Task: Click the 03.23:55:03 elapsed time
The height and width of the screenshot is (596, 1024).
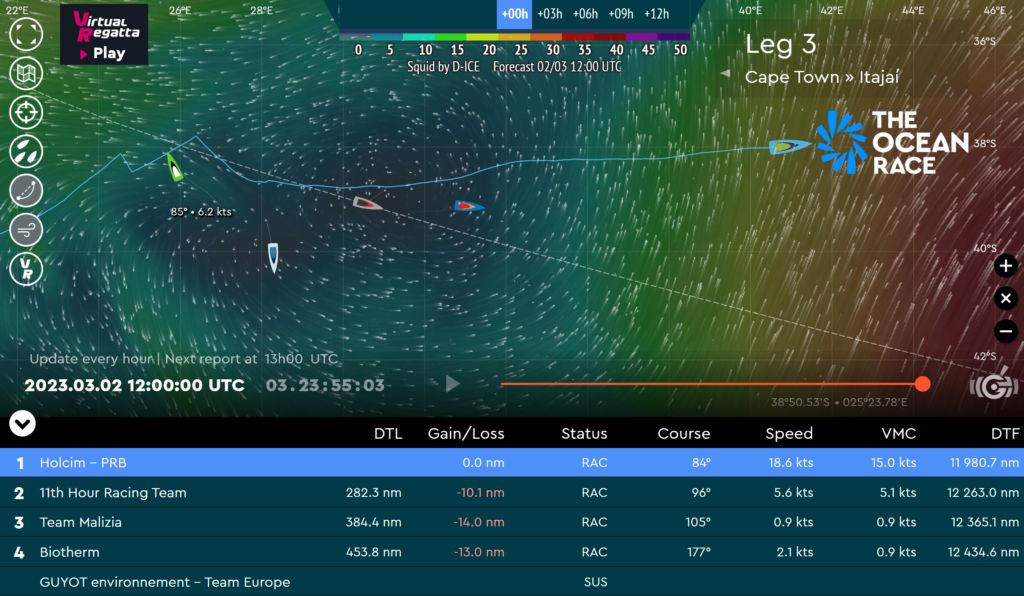Action: coord(325,385)
